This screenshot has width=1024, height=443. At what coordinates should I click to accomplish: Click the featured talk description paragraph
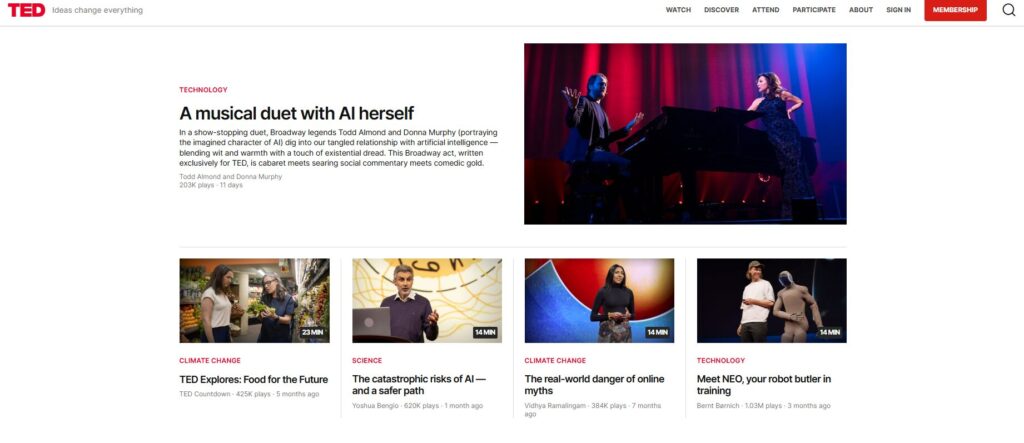coord(338,148)
